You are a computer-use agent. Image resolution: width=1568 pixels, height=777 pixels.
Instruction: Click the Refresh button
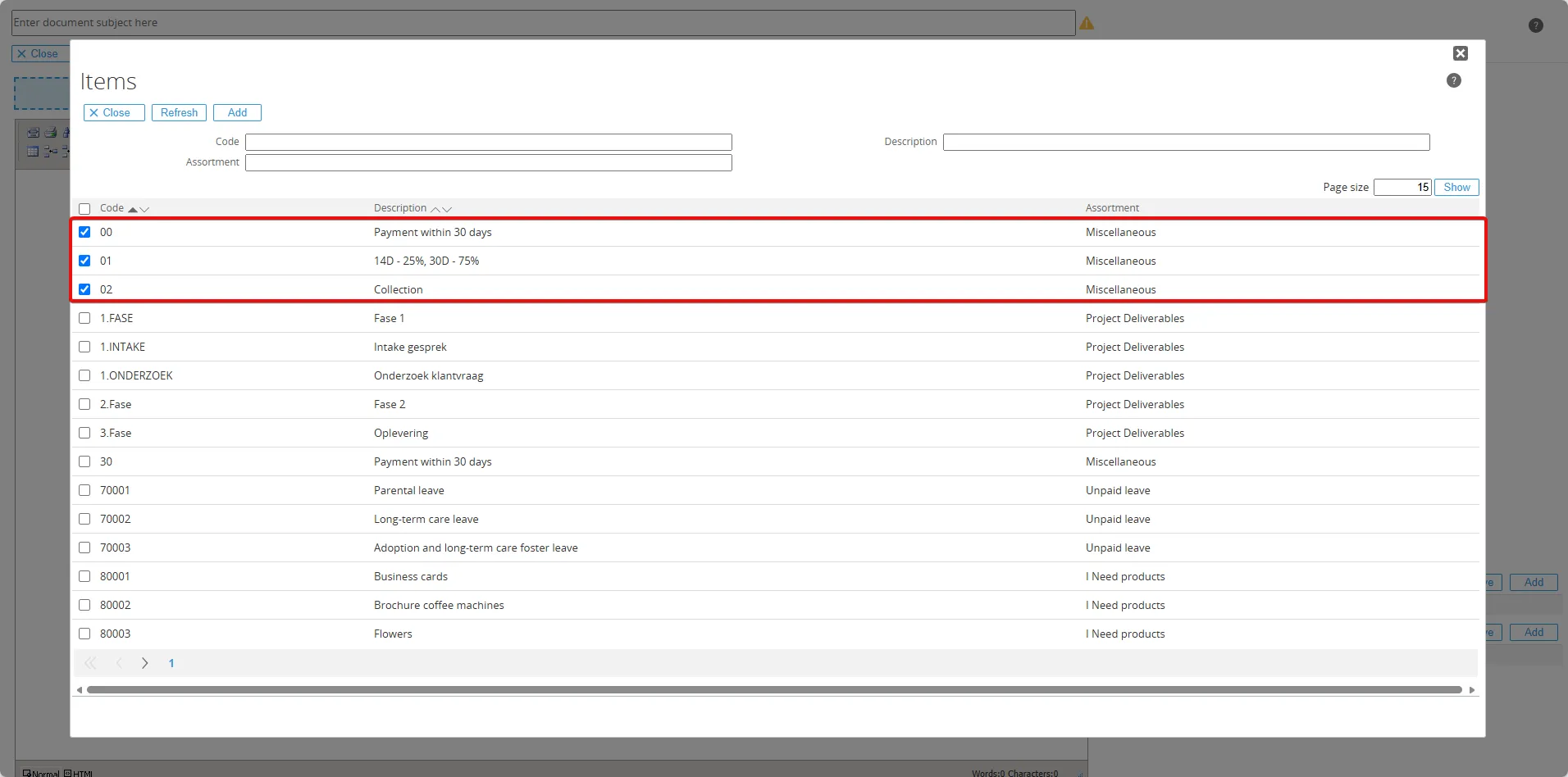[179, 112]
